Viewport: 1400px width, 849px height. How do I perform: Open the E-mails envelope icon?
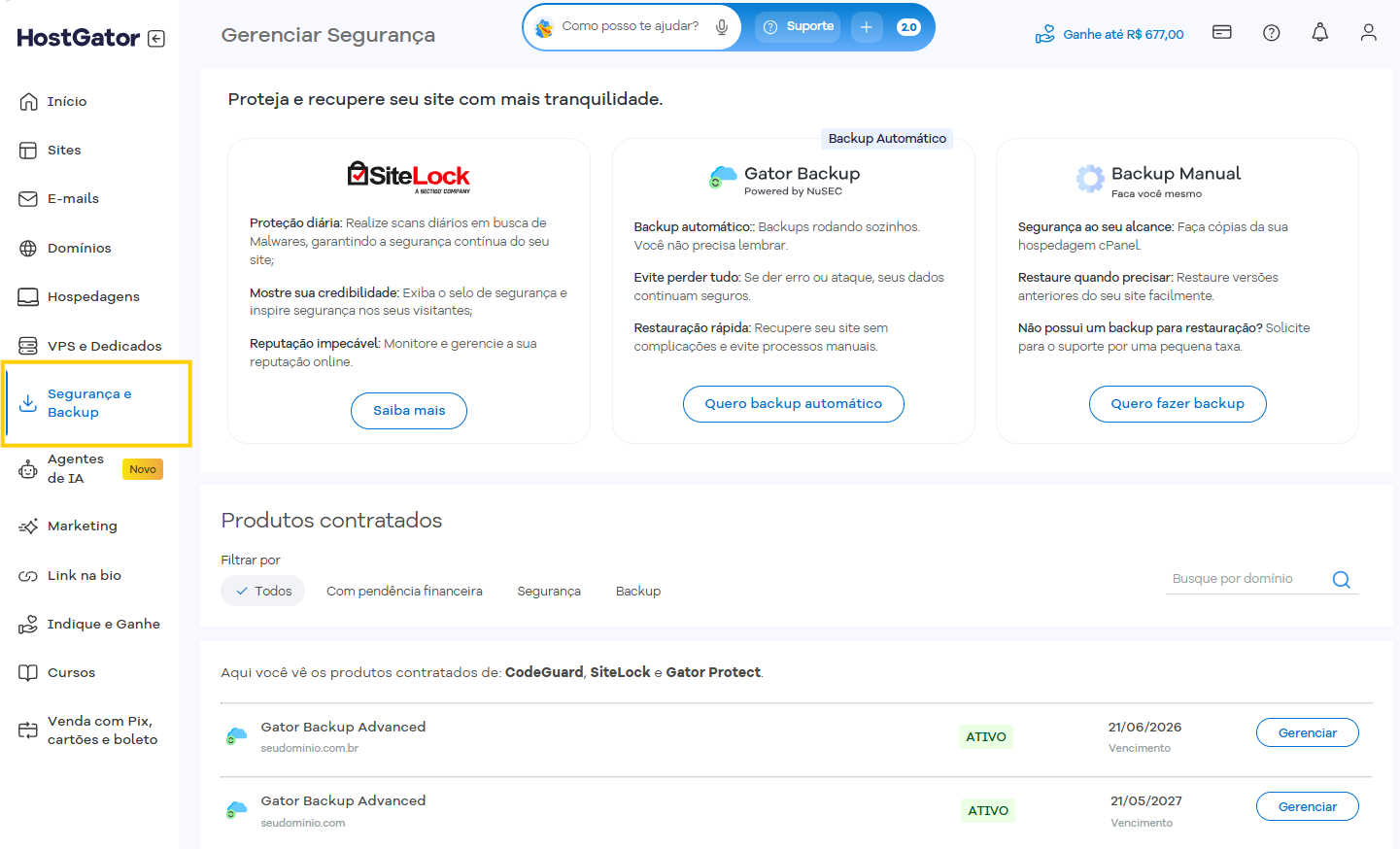coord(28,198)
